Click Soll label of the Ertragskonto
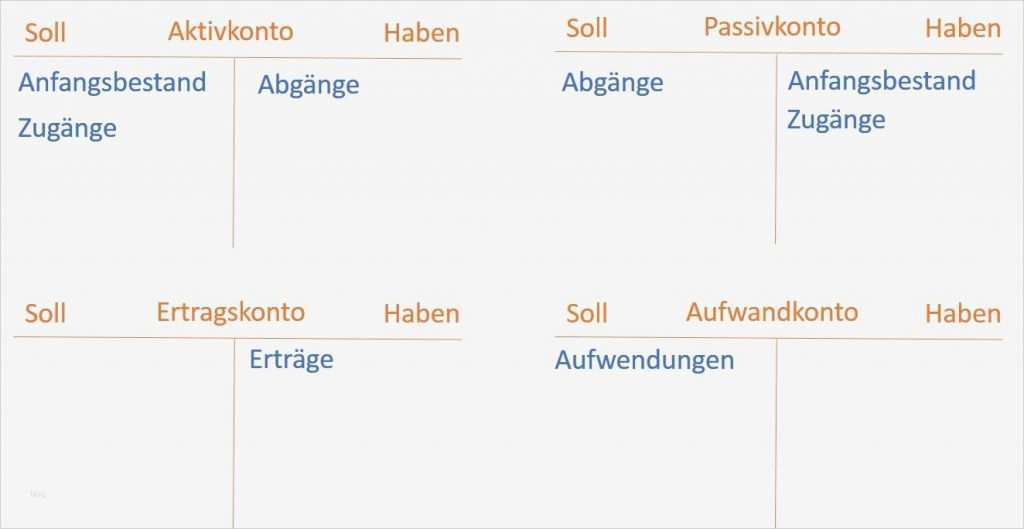The image size is (1024, 529). (45, 314)
